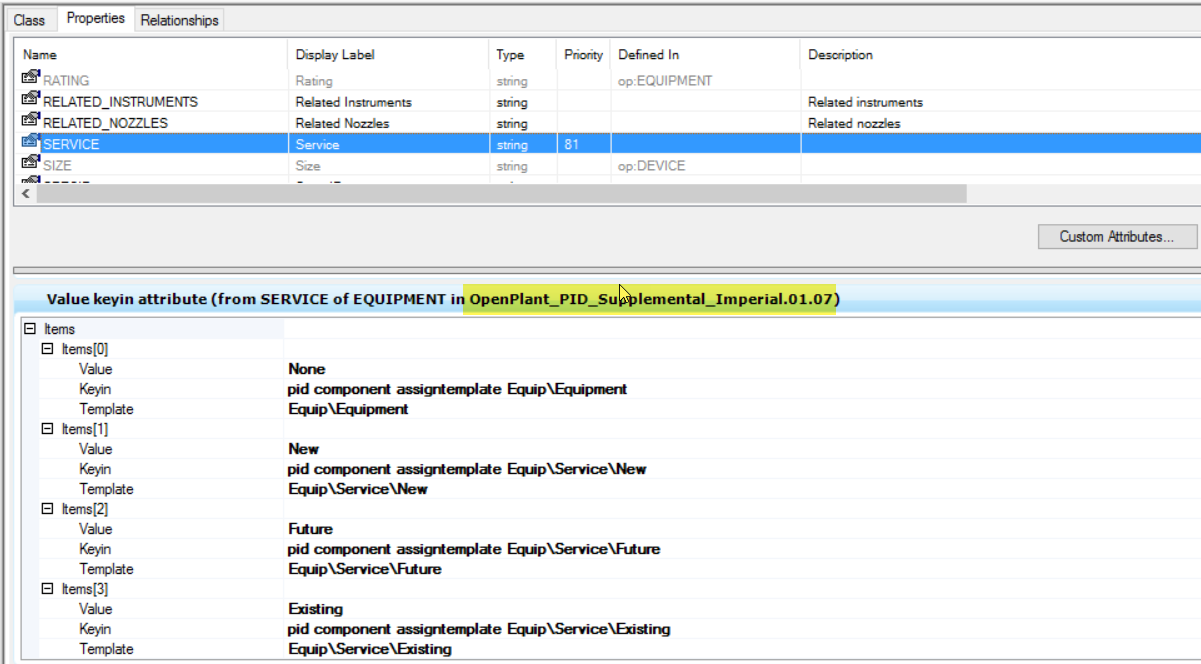Open the Relationships tab
Viewport: 1201px width, 664px height.
coord(179,20)
